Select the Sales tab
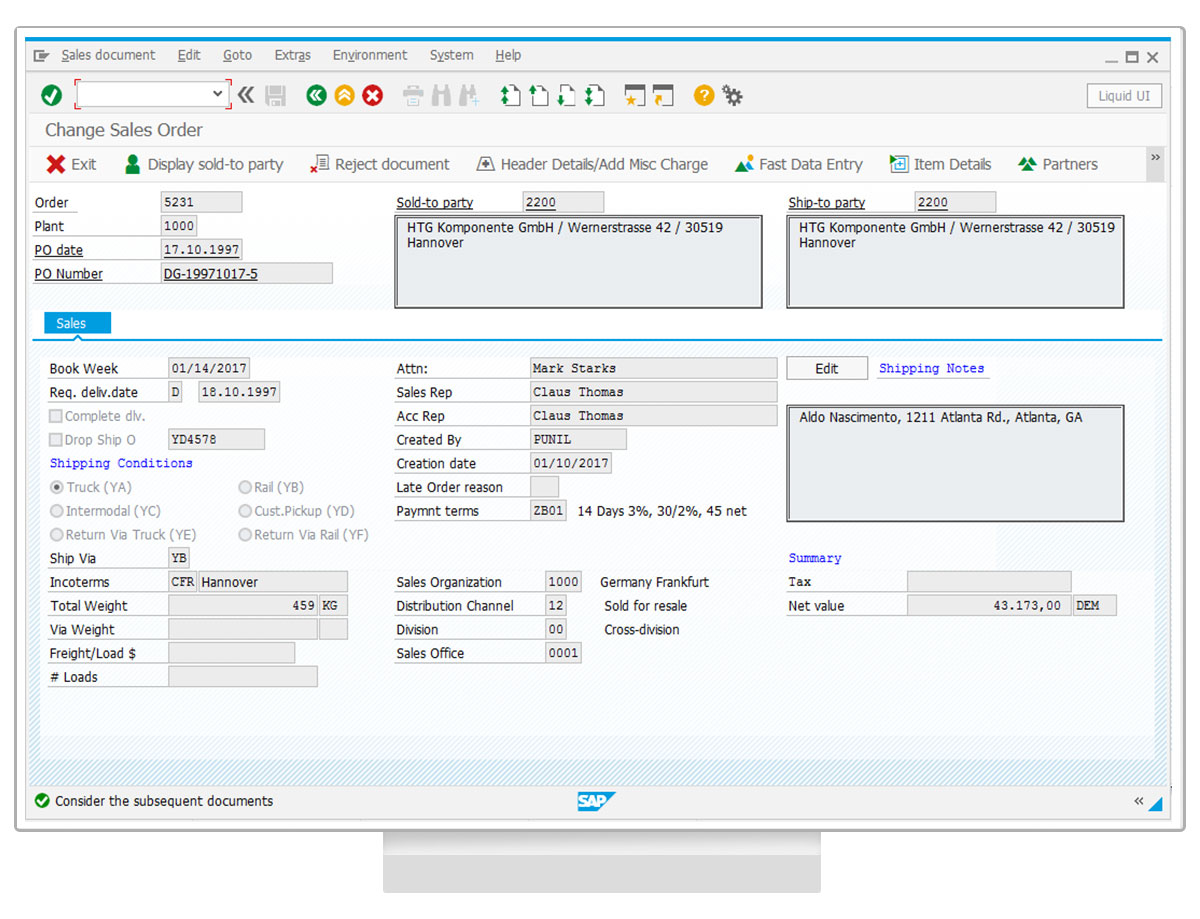 pos(71,323)
